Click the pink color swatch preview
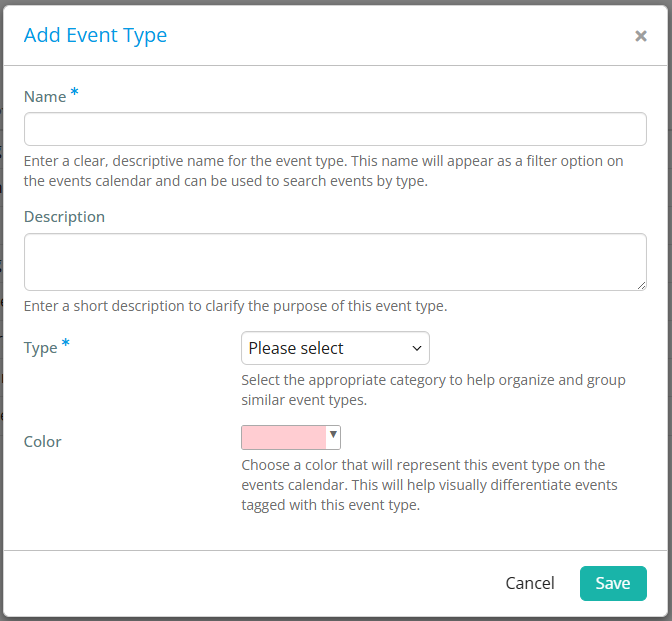This screenshot has height=621, width=672. [284, 438]
